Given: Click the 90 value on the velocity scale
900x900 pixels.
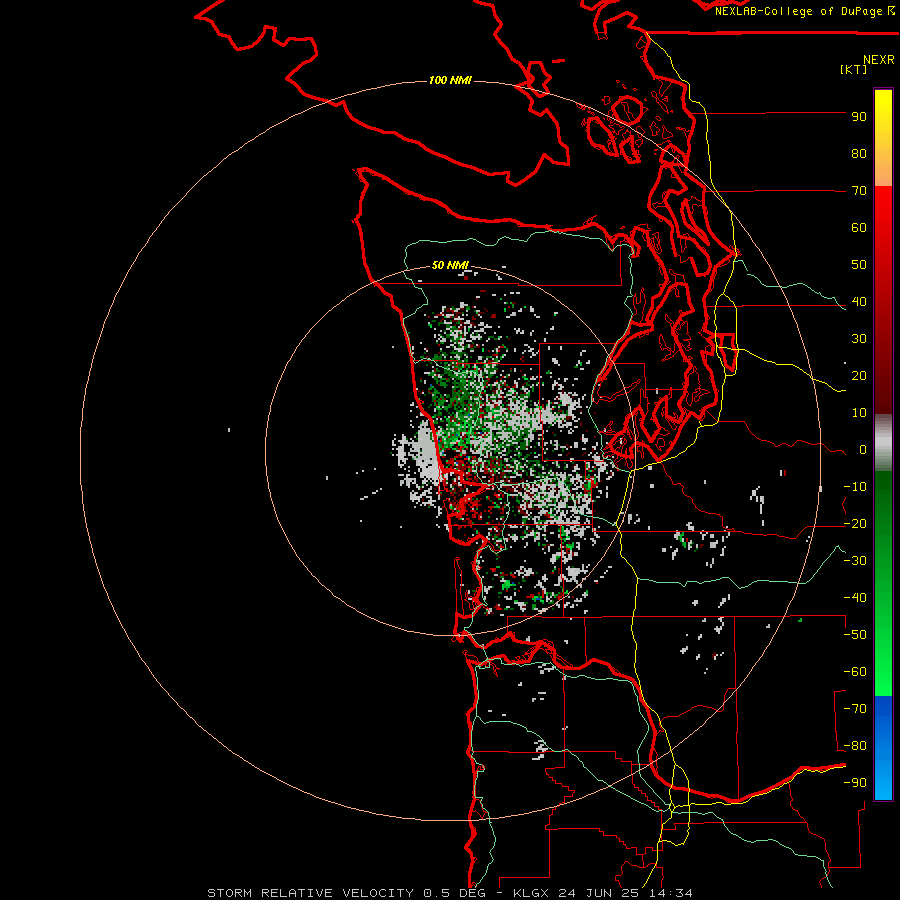Looking at the screenshot, I should point(859,117).
